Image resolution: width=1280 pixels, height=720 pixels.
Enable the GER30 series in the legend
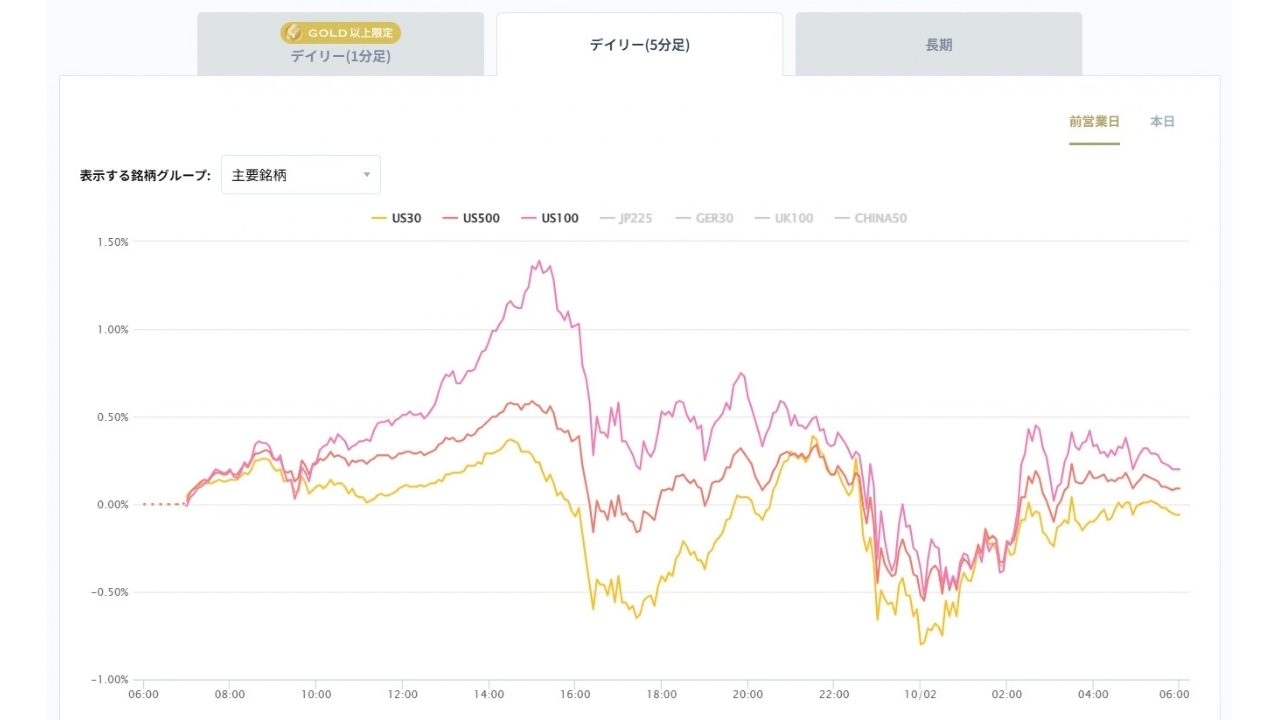(704, 218)
